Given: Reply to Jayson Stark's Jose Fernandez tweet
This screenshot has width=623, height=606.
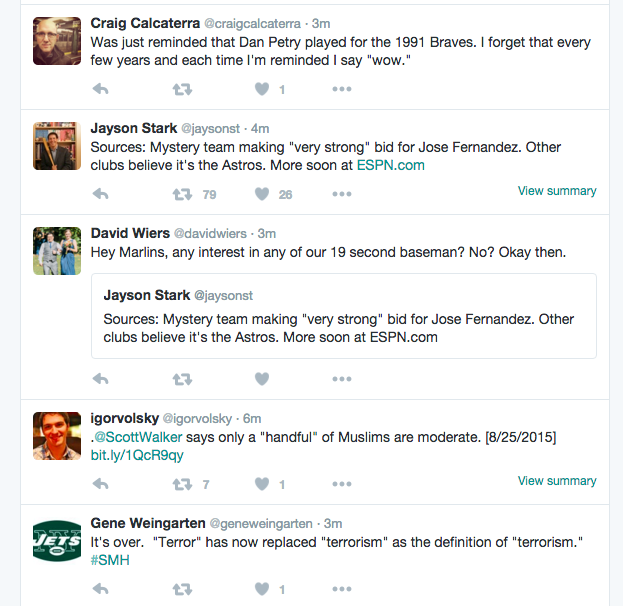Looking at the screenshot, I should click(100, 194).
